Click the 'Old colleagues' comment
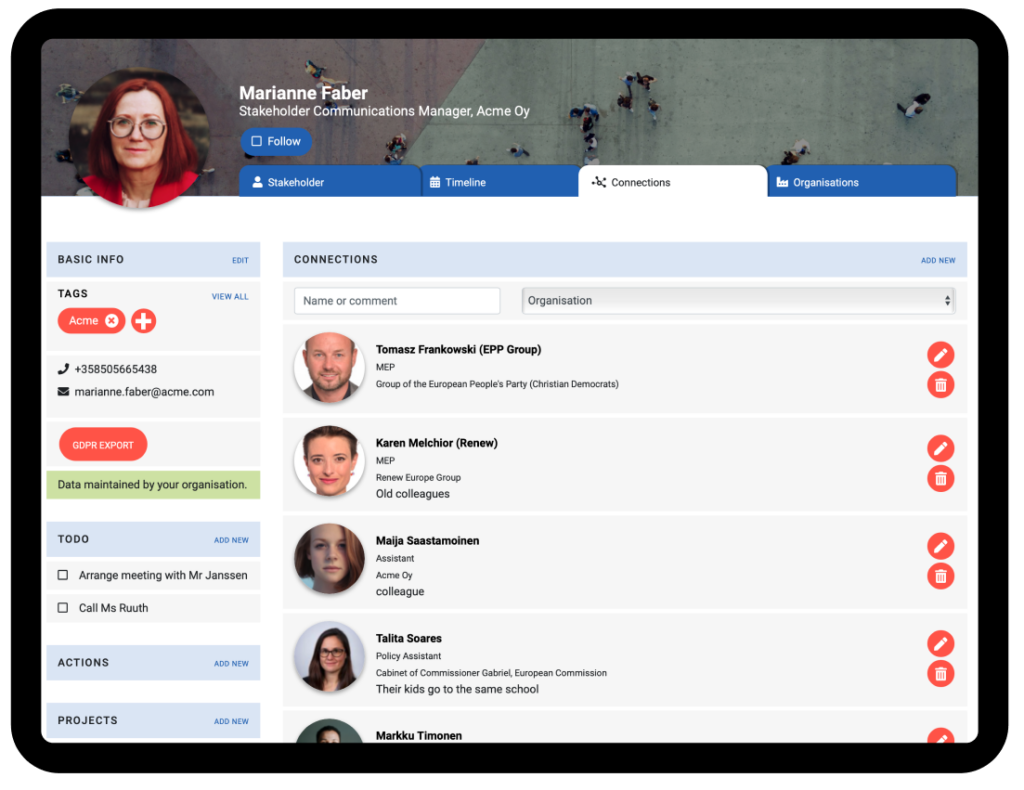The height and width of the screenshot is (790, 1024). [413, 494]
